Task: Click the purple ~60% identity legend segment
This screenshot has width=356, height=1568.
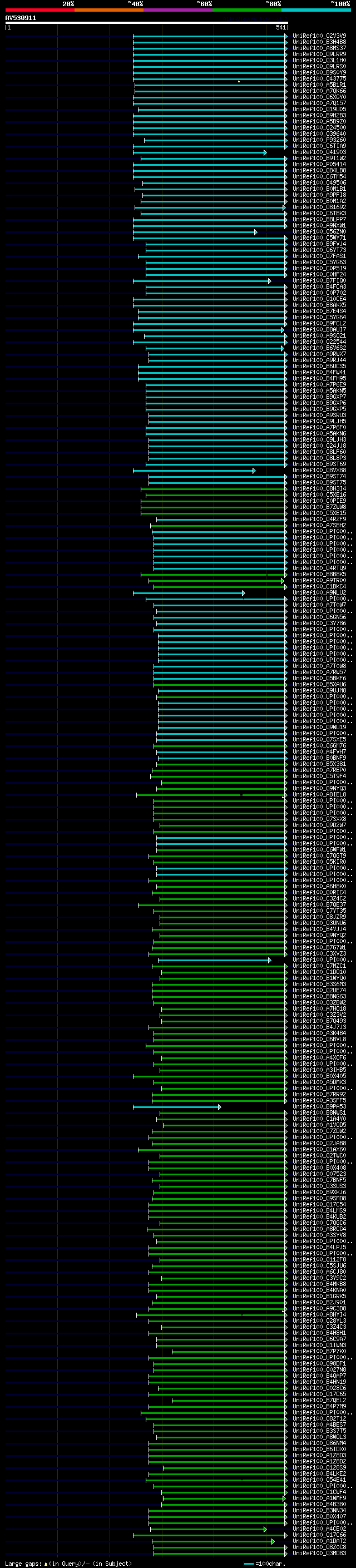Action: [x=177, y=11]
